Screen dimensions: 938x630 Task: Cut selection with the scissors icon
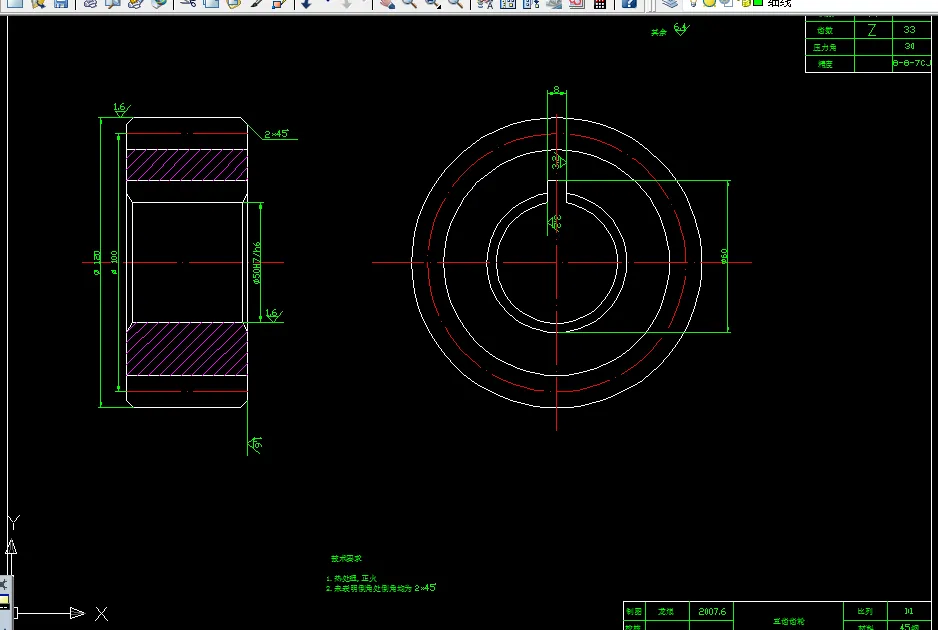click(188, 3)
